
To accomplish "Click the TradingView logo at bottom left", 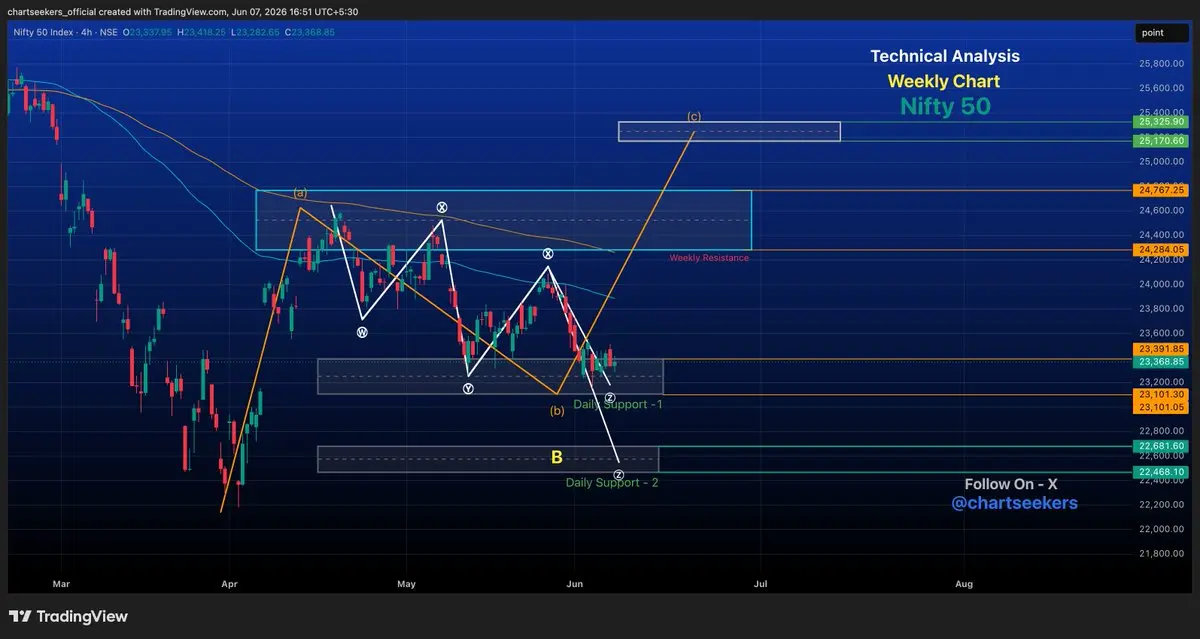I will 68,616.
